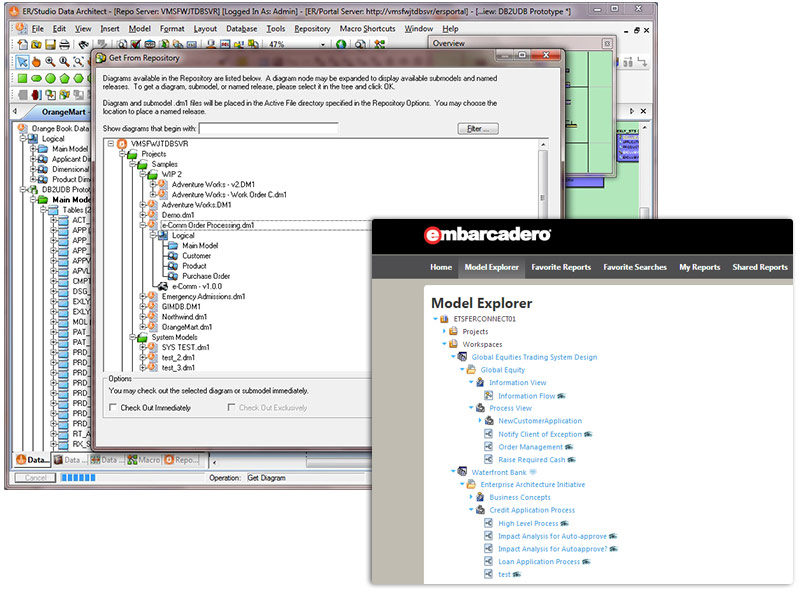Pick the green hexagon shape tool
This screenshot has width=800, height=592.
[x=78, y=79]
